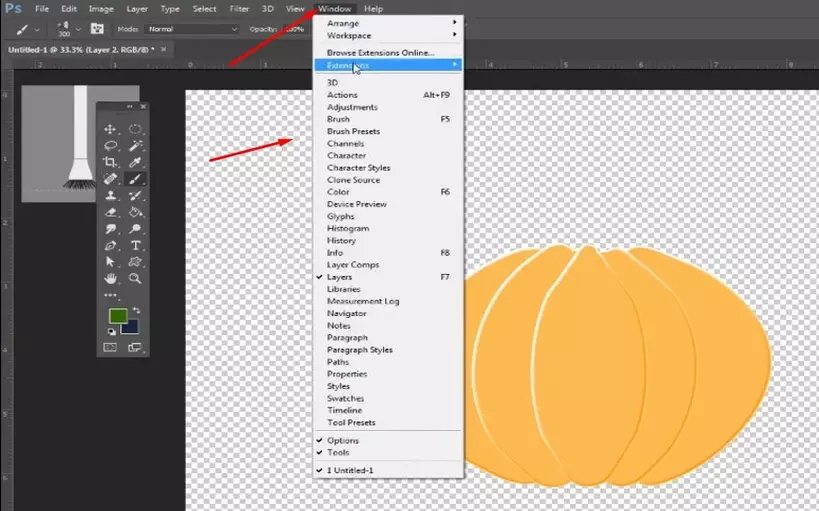This screenshot has height=511, width=819.
Task: Expand the Arrange submenu
Action: [388, 23]
